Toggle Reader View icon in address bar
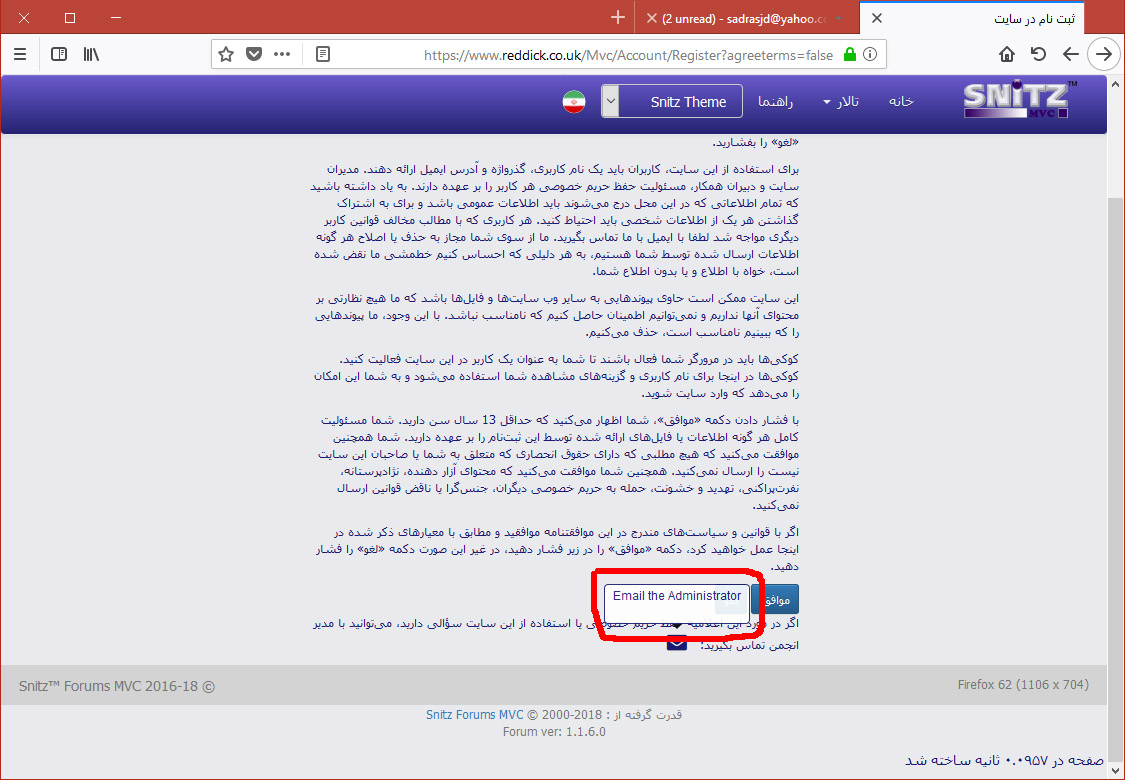Viewport: 1125px width, 780px height. pos(323,55)
